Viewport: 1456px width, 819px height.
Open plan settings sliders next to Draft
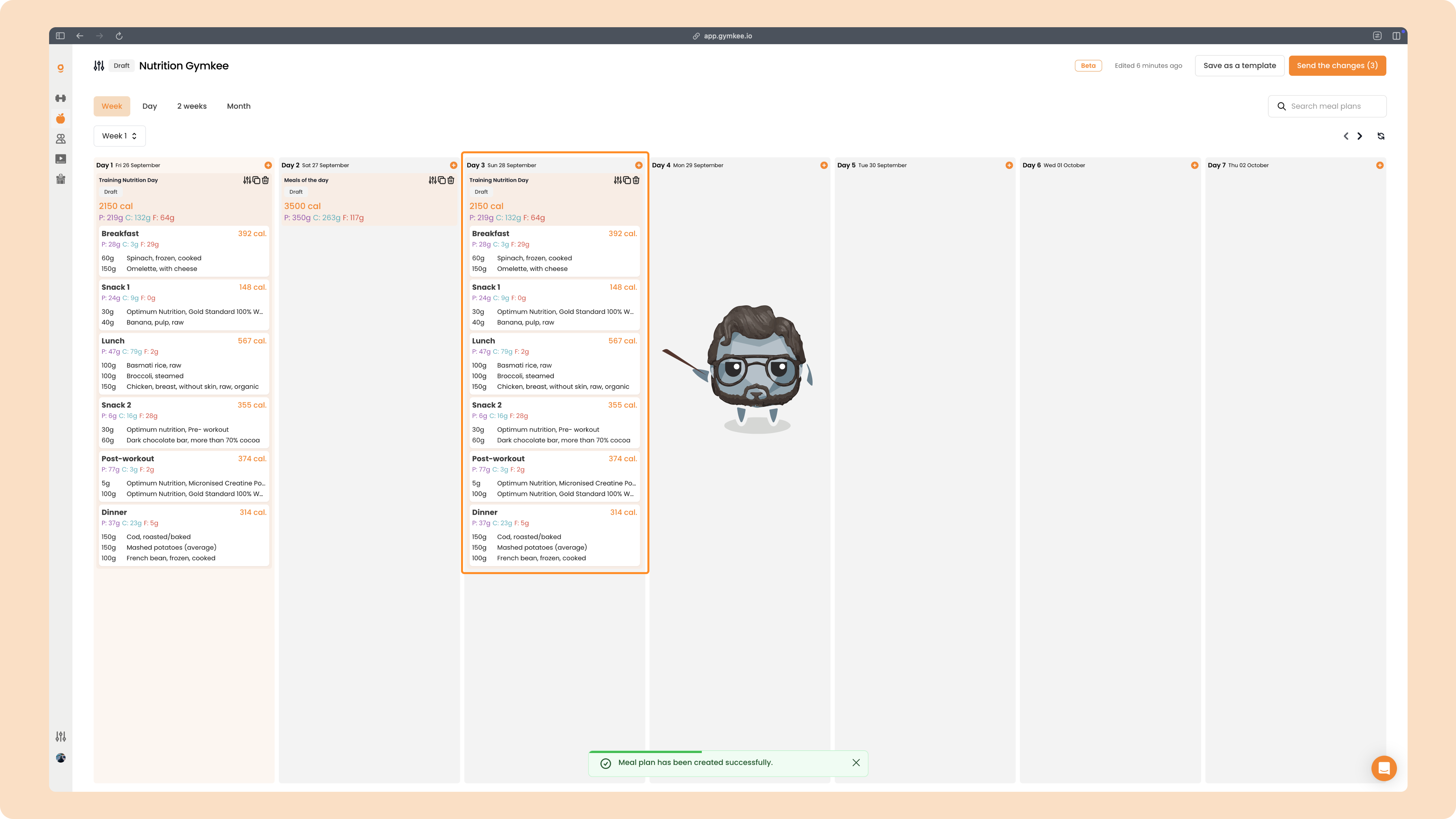pos(99,66)
